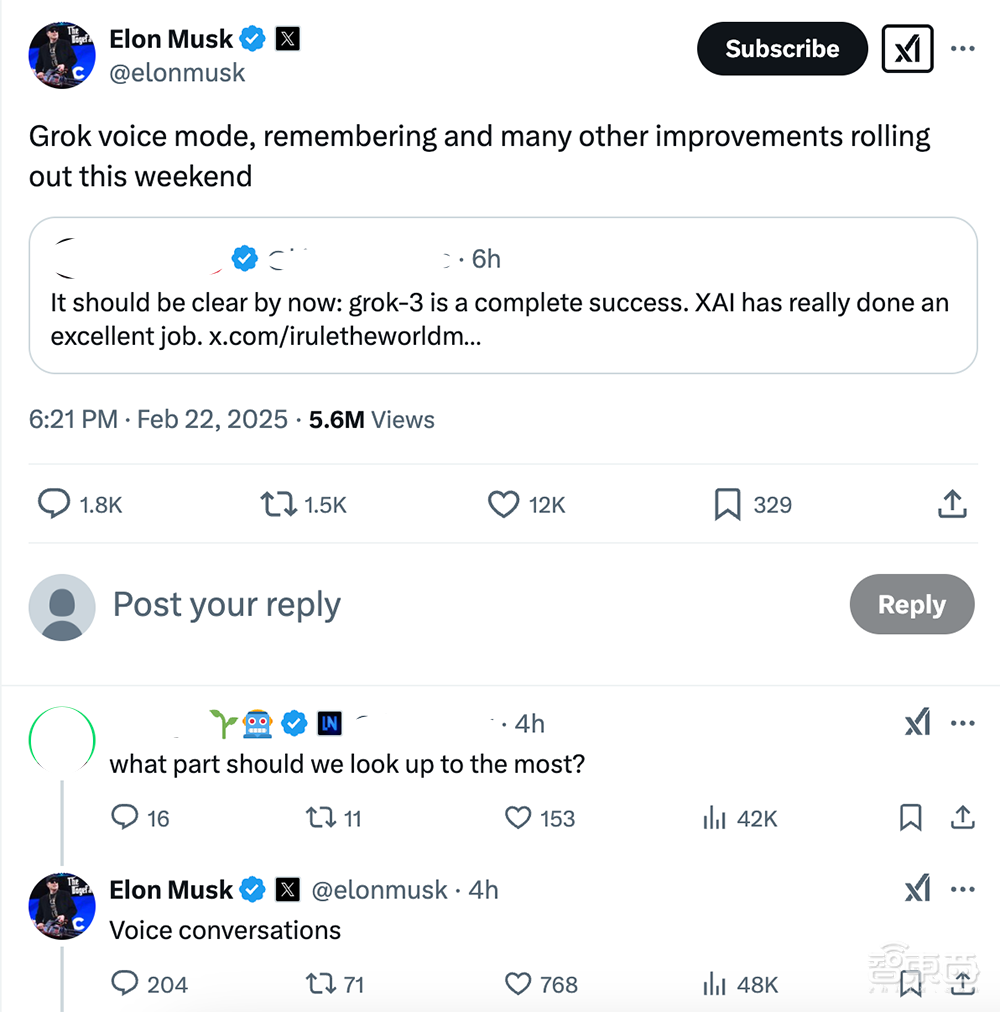Open comments on Voice conversations reply

point(125,984)
